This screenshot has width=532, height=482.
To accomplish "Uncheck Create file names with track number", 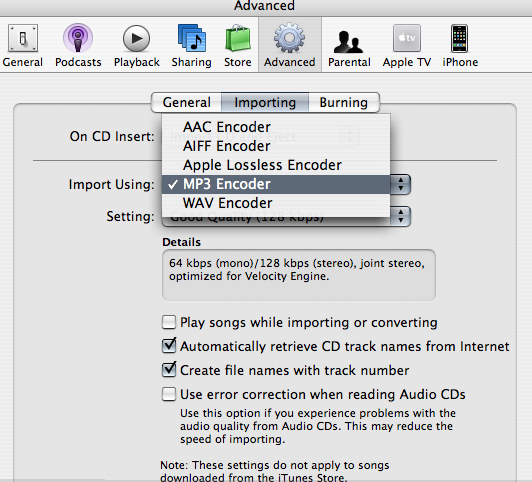I will pyautogui.click(x=169, y=370).
